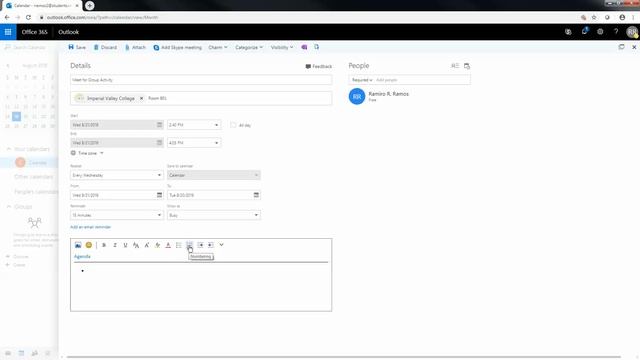Open the Visibility dropdown menu
640x360 pixels.
[x=282, y=47]
